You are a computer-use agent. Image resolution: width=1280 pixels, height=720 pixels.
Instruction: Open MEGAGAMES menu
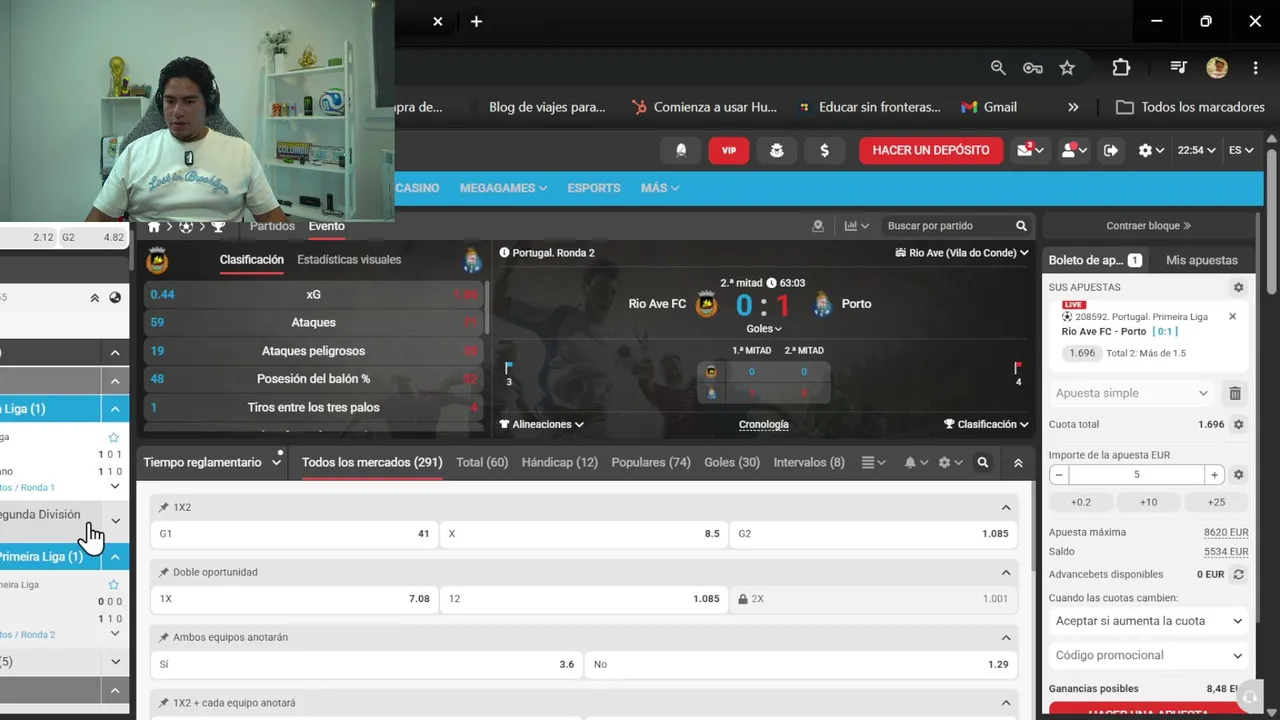(x=503, y=188)
